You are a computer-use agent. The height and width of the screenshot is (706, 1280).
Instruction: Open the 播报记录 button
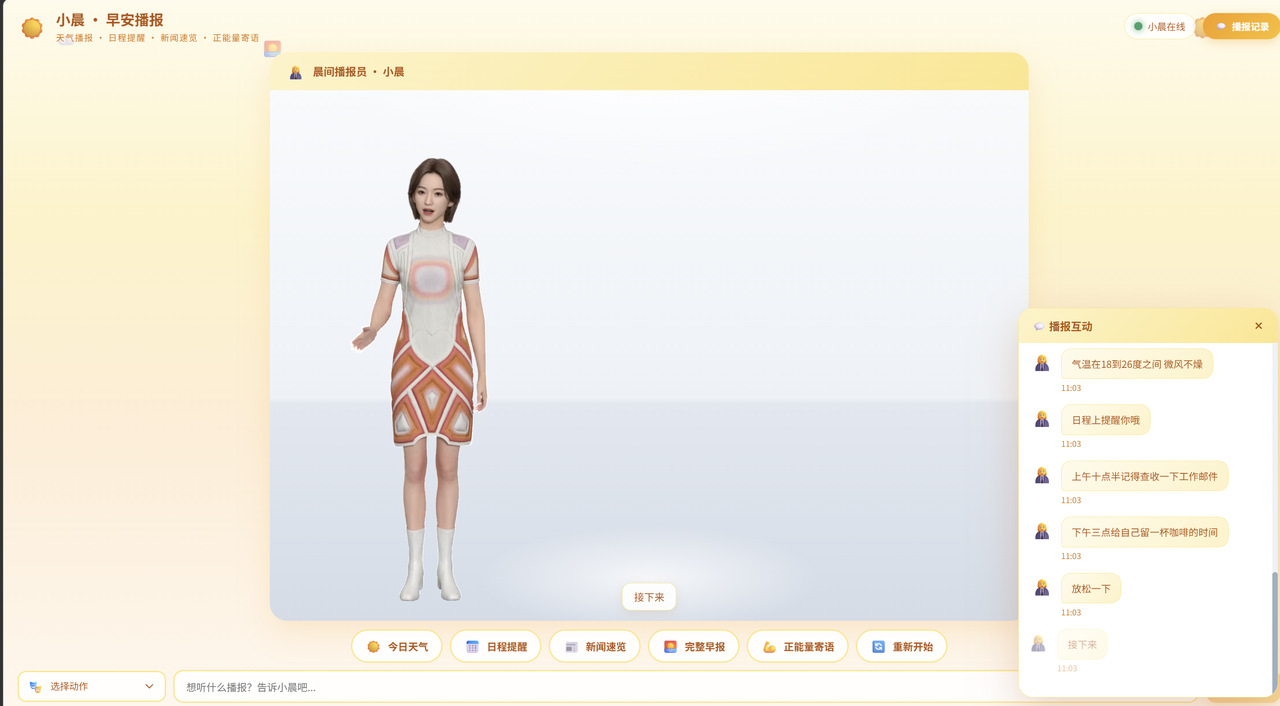click(x=1242, y=27)
